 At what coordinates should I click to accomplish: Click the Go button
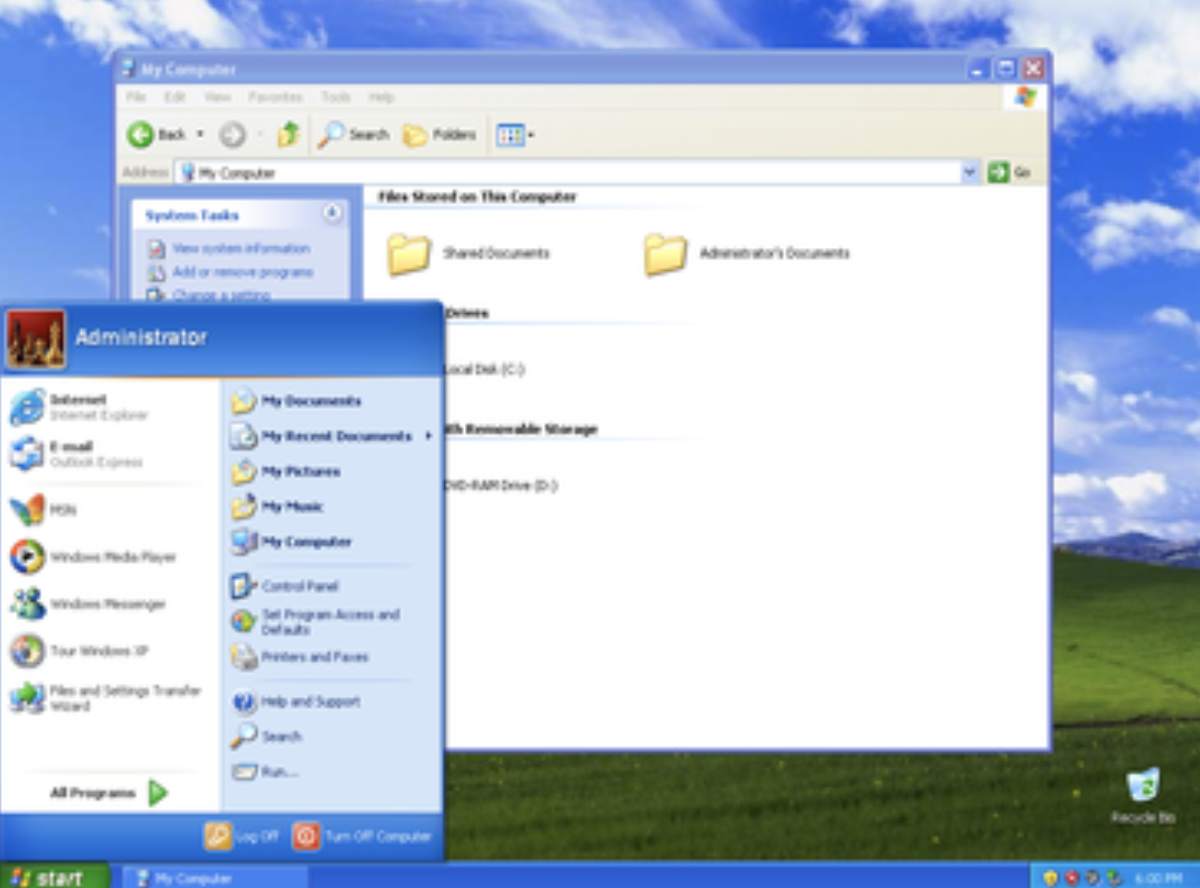pyautogui.click(x=1009, y=173)
